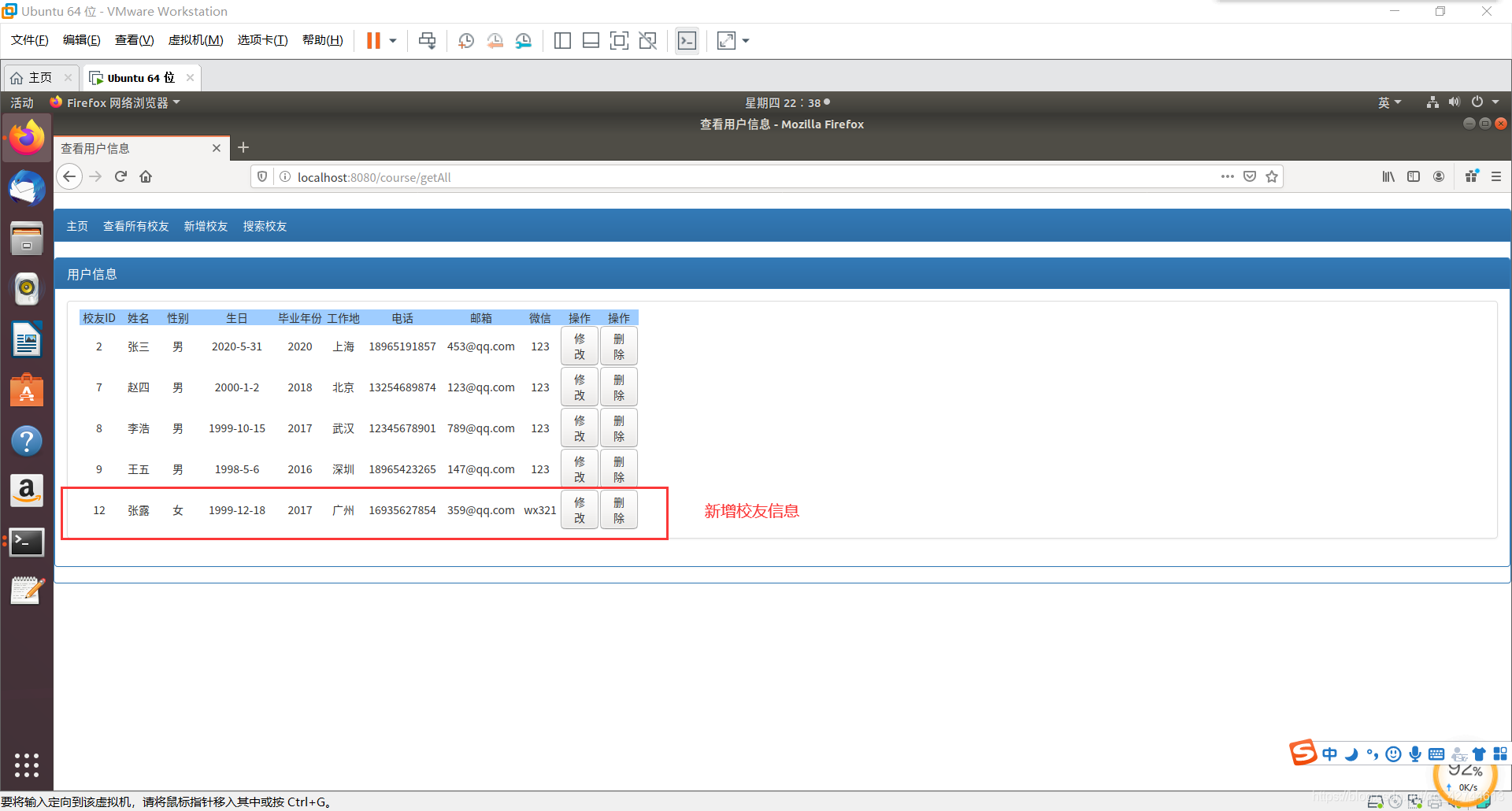The image size is (1512, 811).
Task: Open the Firefox 网络浏览器 app menu
Action: pyautogui.click(x=115, y=103)
